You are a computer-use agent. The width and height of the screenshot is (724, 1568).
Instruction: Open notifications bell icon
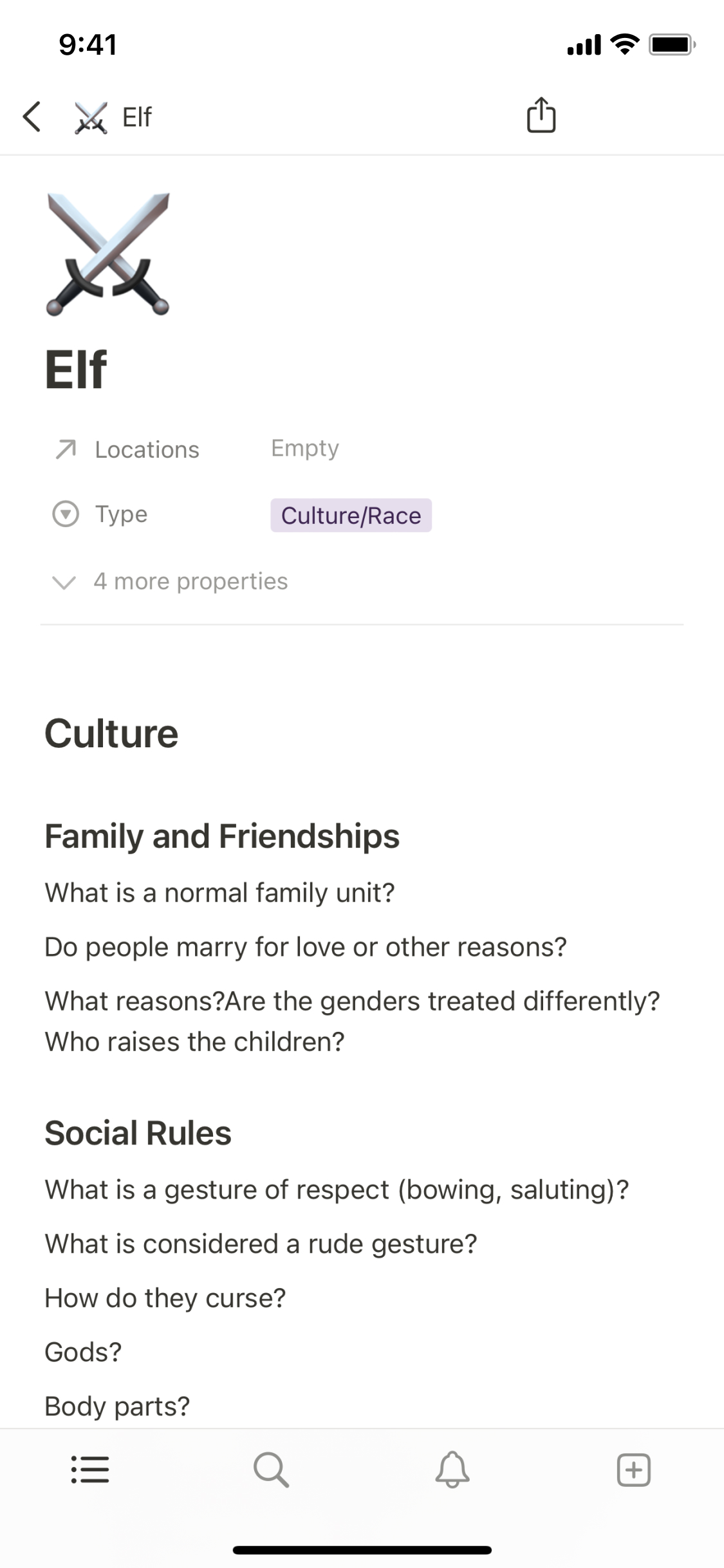452,1470
